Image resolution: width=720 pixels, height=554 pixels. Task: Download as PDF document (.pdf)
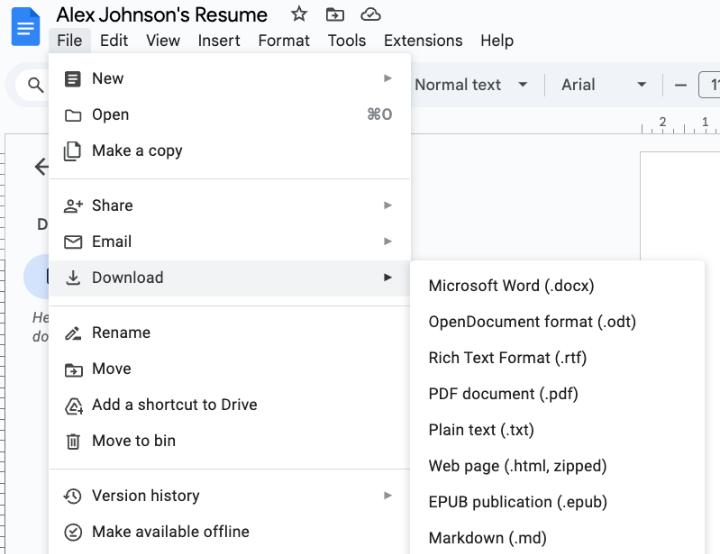(557, 394)
